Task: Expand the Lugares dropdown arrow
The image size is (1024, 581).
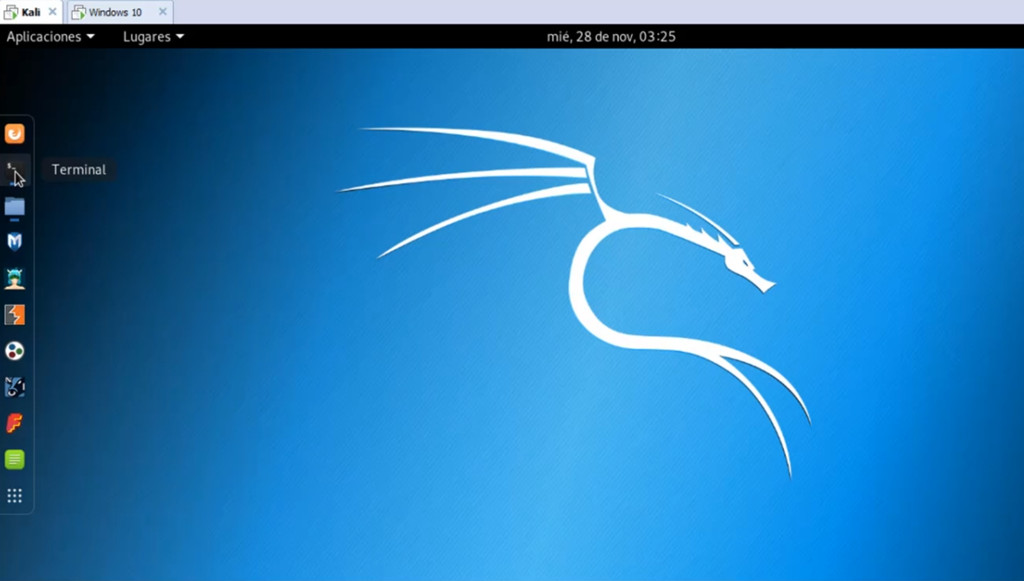Action: pyautogui.click(x=180, y=37)
